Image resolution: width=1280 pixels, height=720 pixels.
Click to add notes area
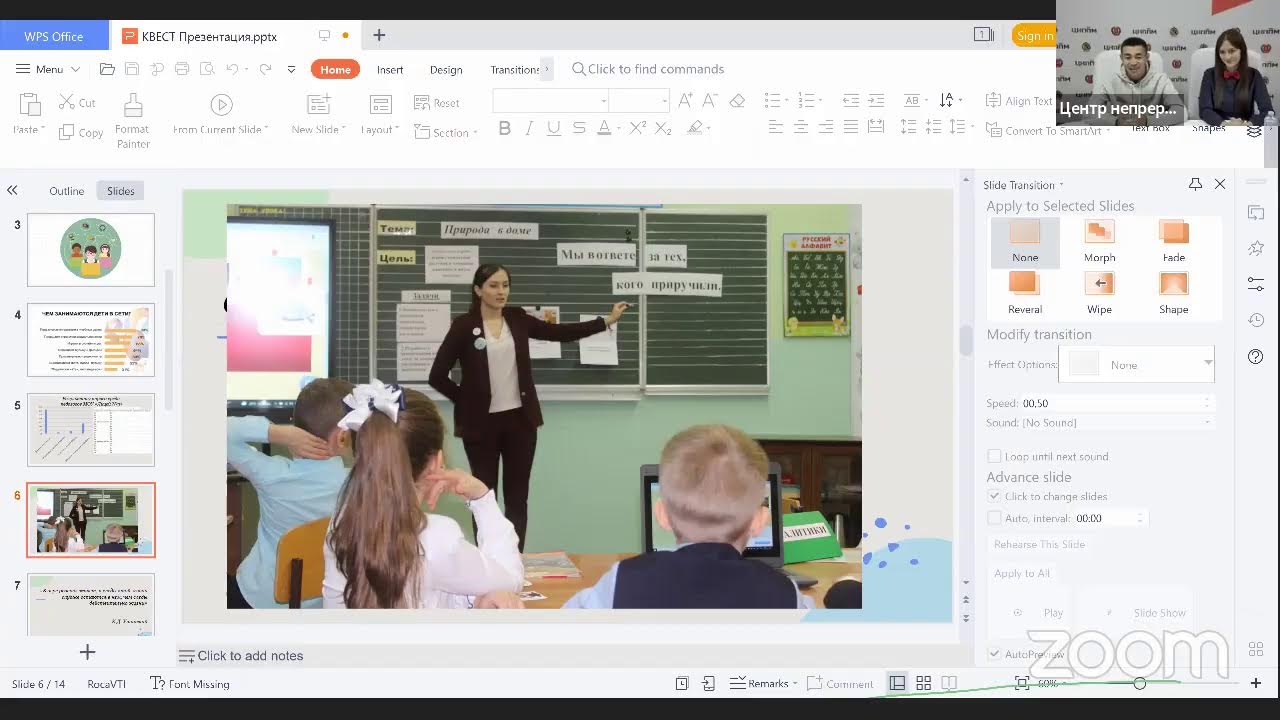pyautogui.click(x=250, y=655)
